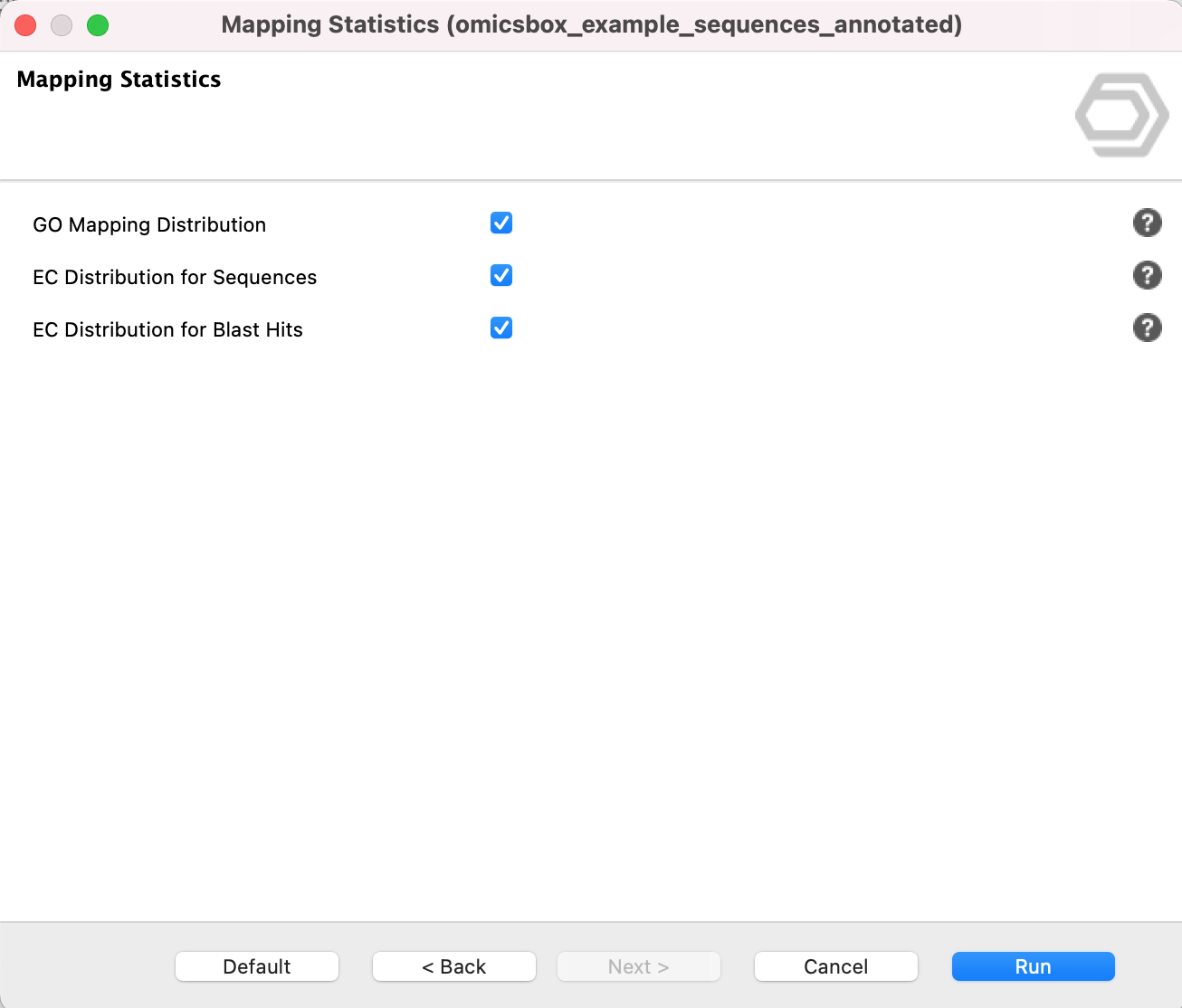Toggle the EC Distribution for Sequences checkbox
Viewport: 1182px width, 1008px height.
pos(501,275)
